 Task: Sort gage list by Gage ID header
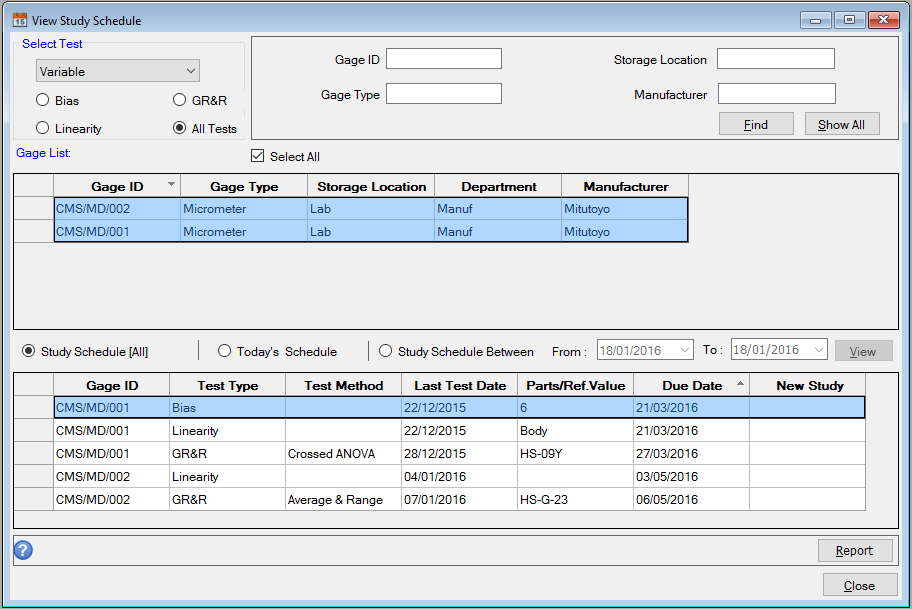point(117,187)
